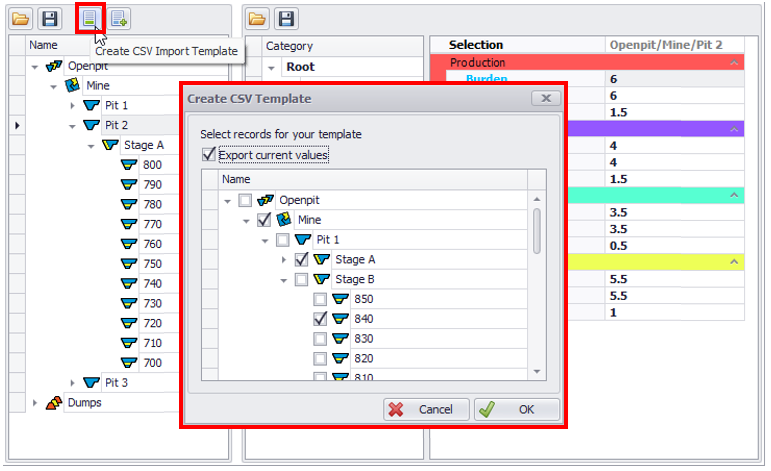Image resolution: width=771 pixels, height=471 pixels.
Task: Check the 830 bench checkbox
Action: point(320,339)
